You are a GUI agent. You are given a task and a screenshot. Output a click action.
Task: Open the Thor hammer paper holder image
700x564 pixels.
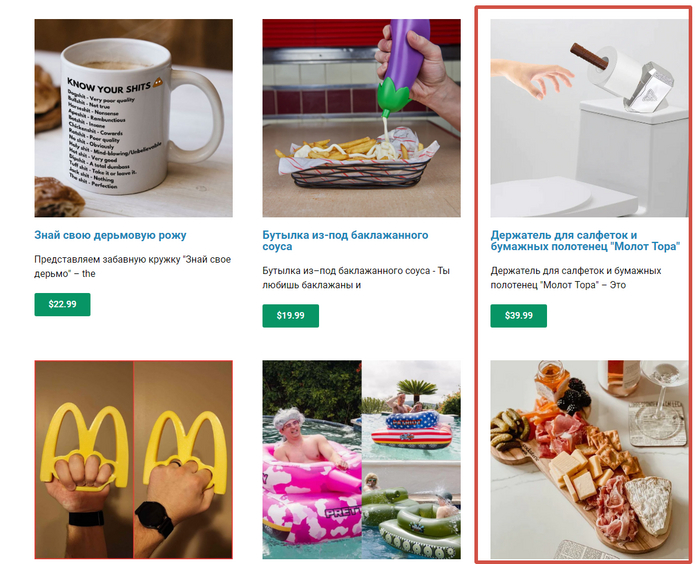[589, 118]
